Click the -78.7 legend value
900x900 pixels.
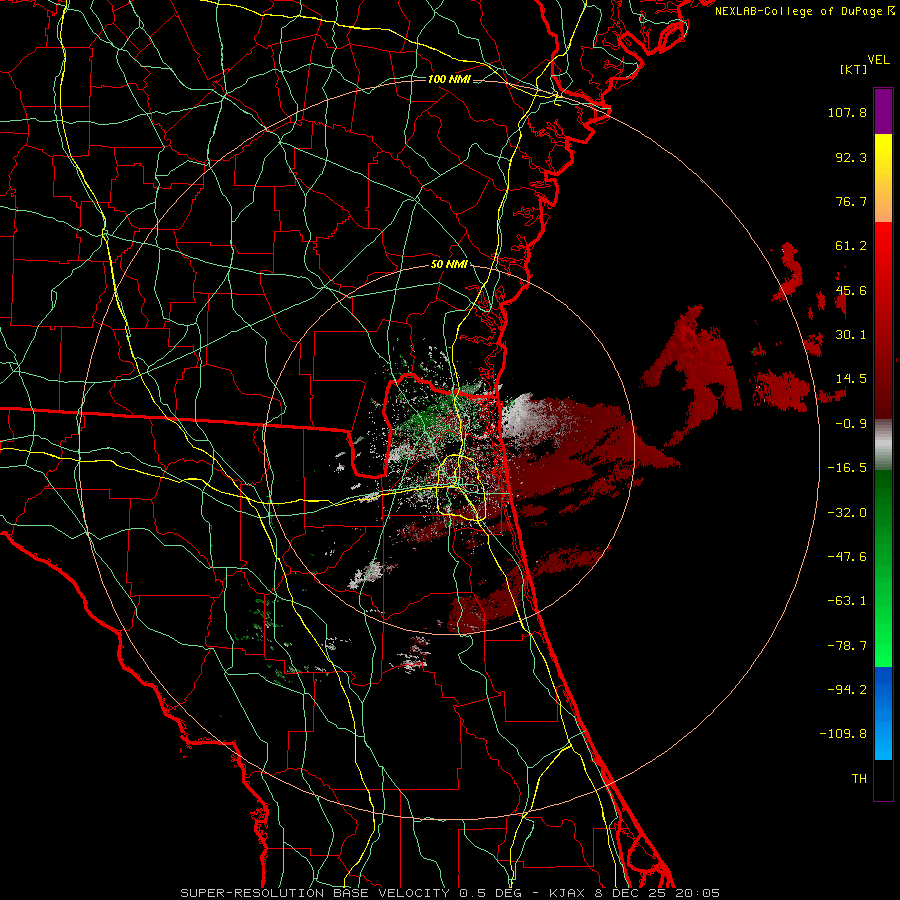tap(847, 646)
